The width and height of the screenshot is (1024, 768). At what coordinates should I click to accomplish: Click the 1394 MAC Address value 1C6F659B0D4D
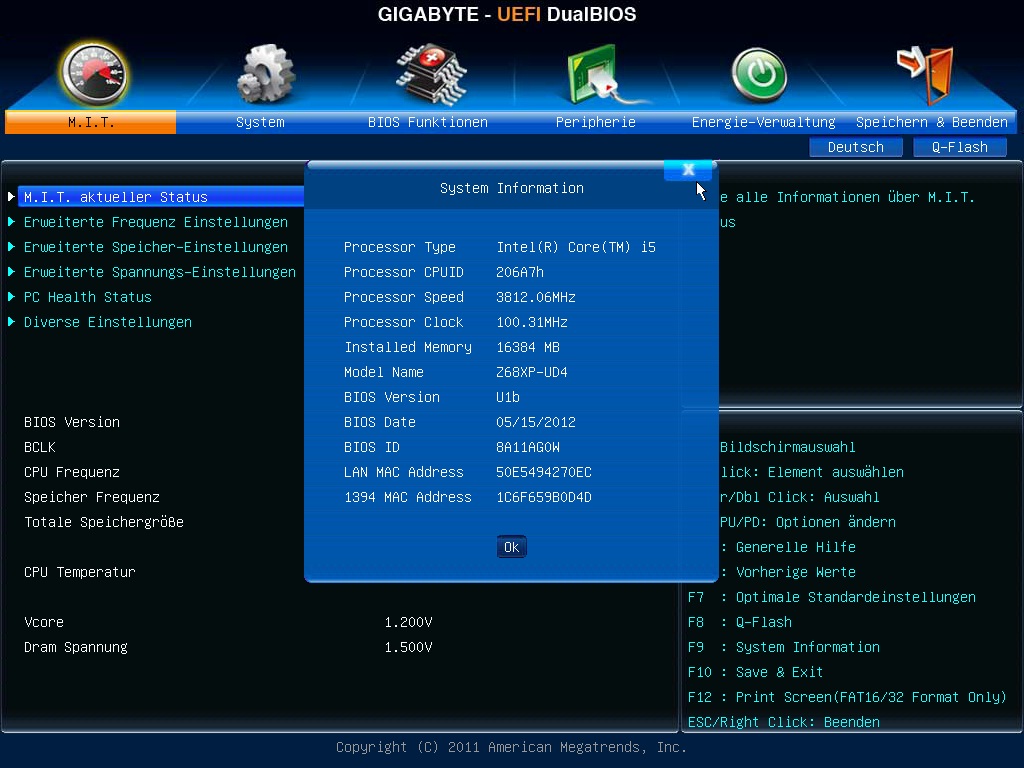543,497
